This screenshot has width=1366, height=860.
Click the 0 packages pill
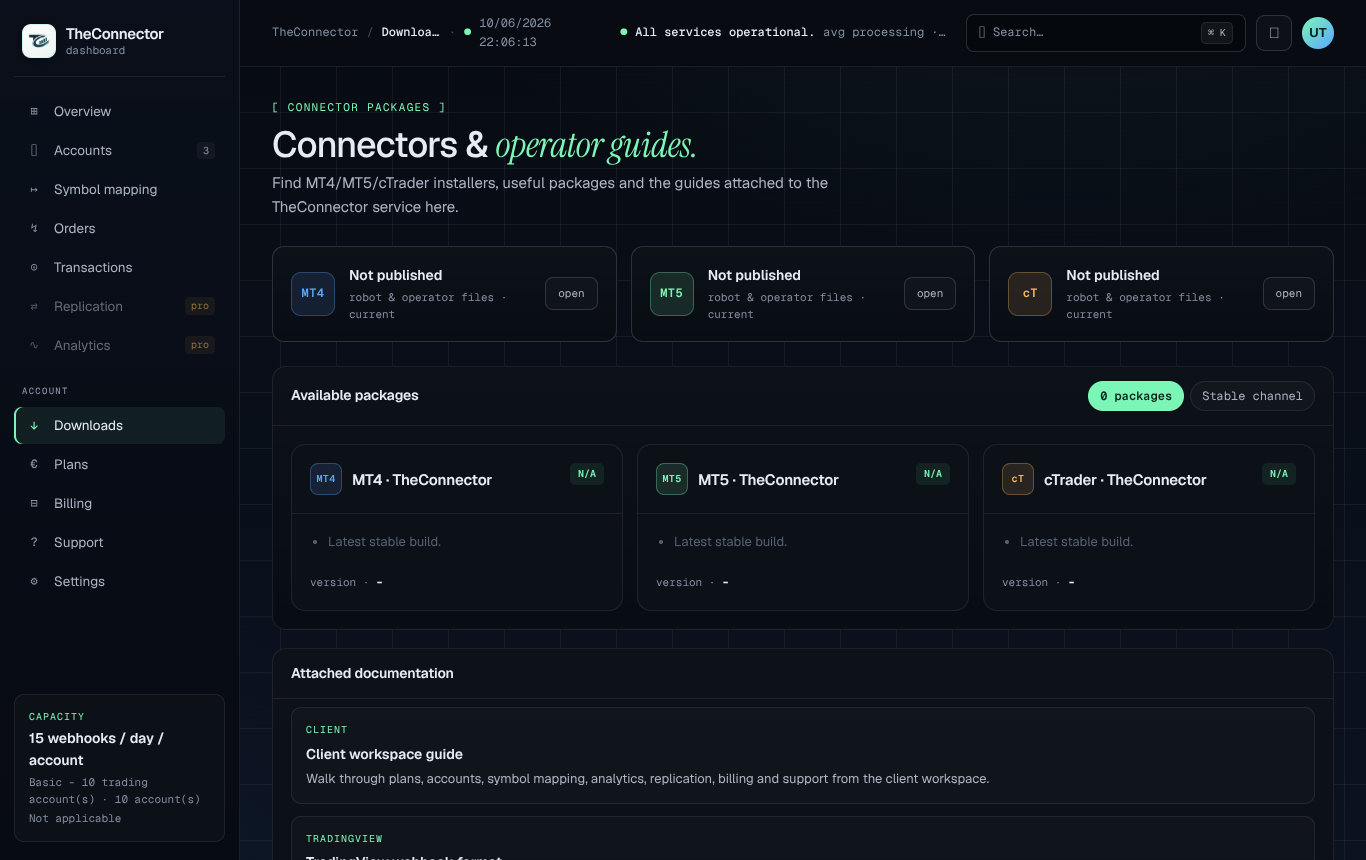coord(1135,396)
